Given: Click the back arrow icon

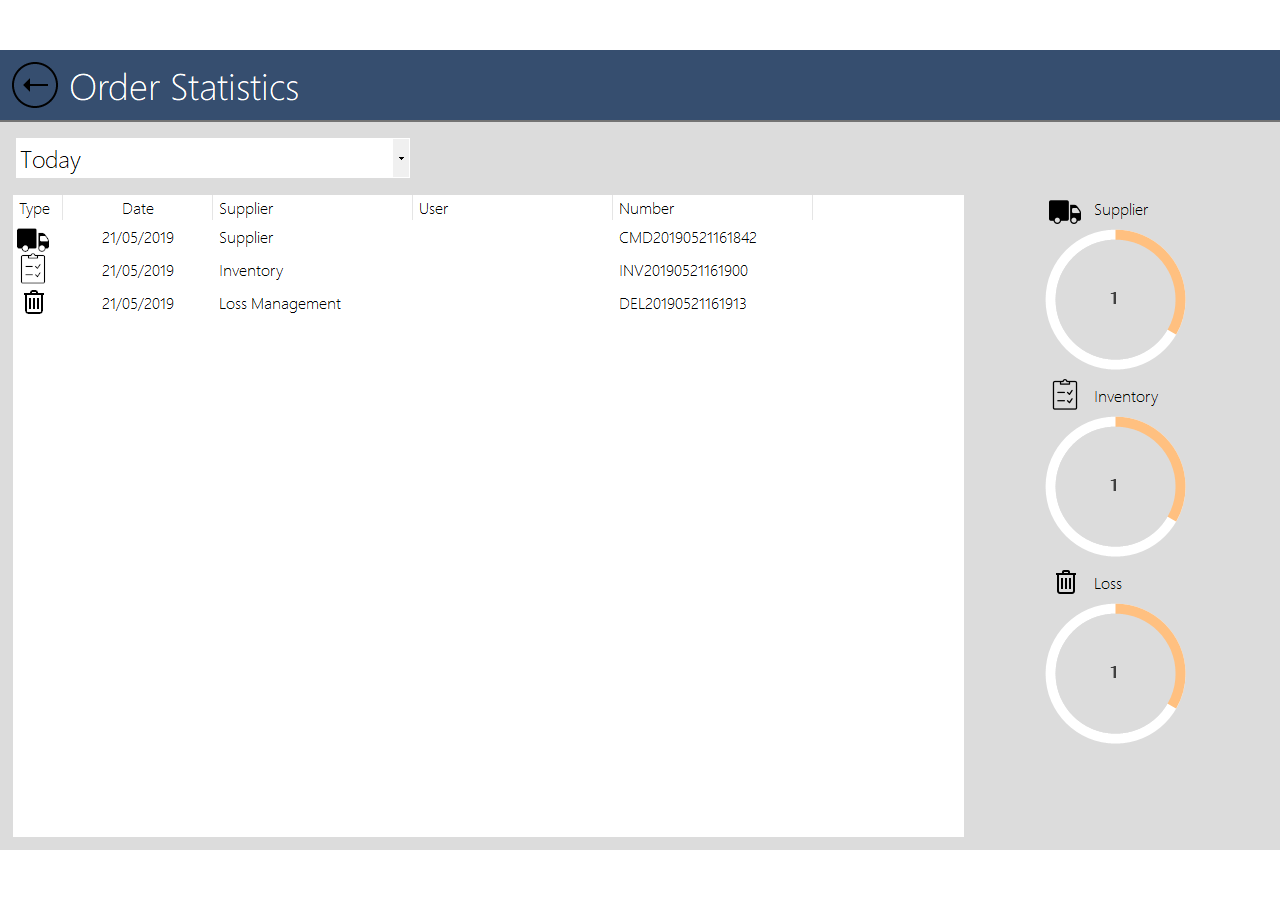Looking at the screenshot, I should (35, 85).
